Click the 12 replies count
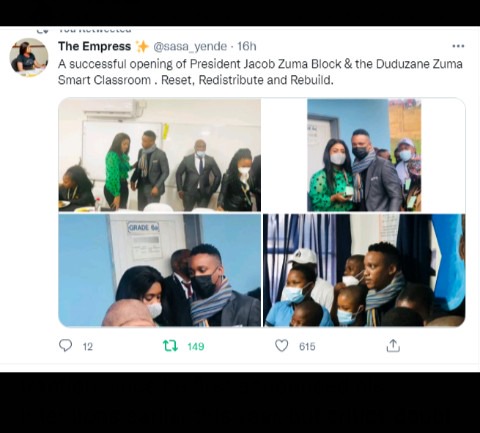The image size is (480, 433). [x=88, y=347]
